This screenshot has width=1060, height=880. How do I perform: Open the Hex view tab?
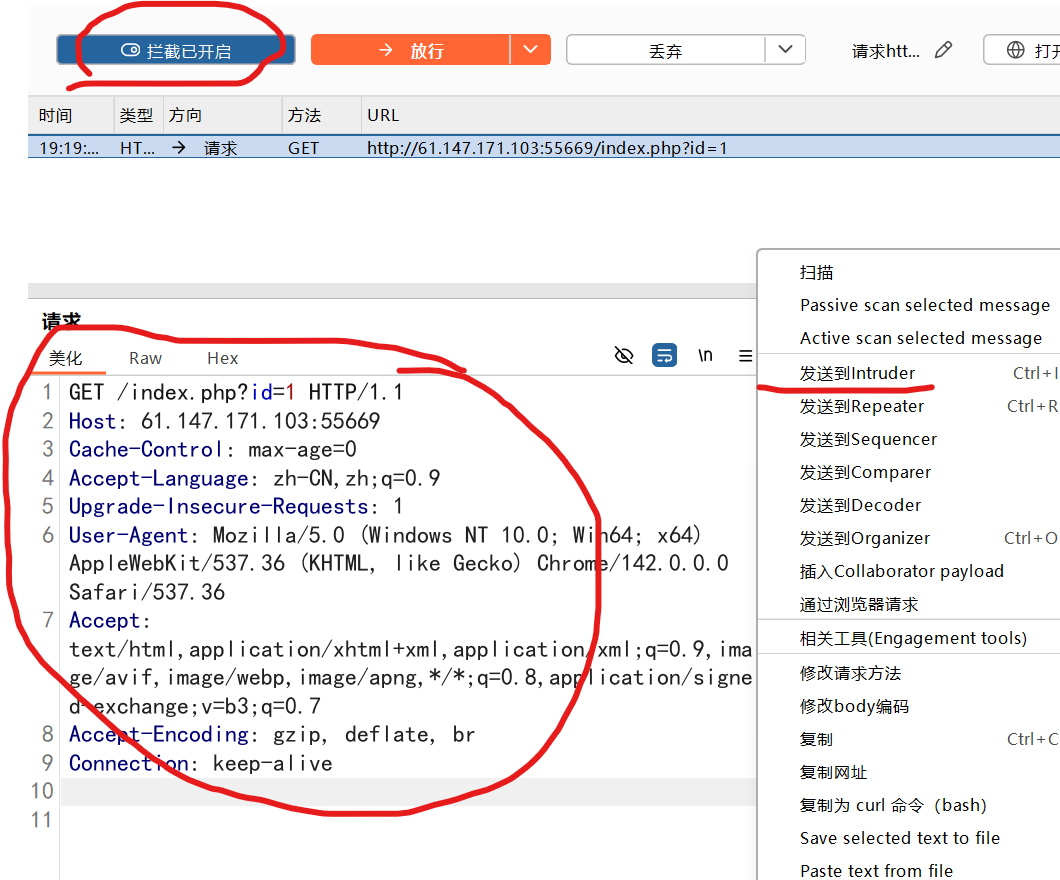coord(222,357)
